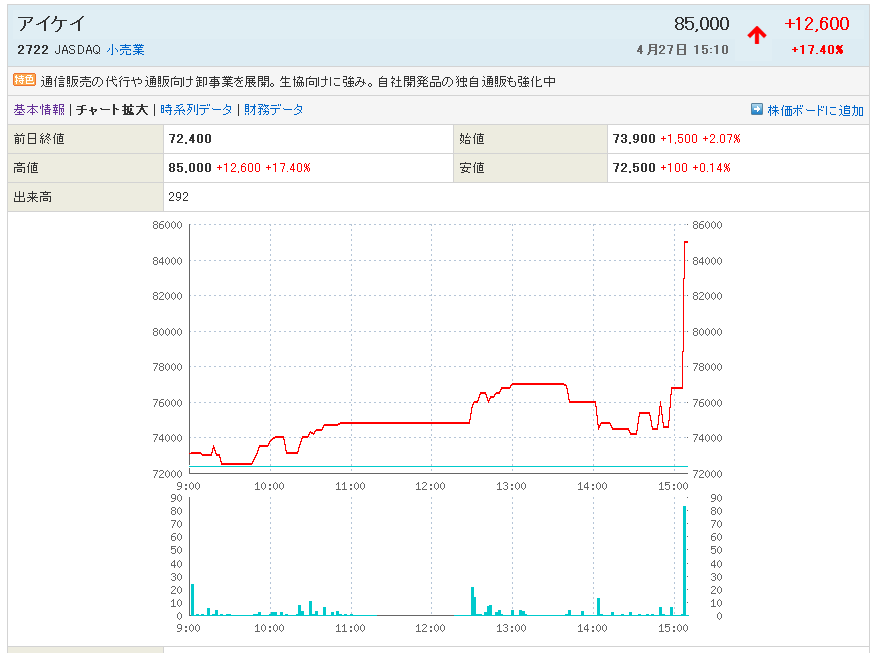876x653 pixels.
Task: Select the チャート拡大 tab
Action: [x=112, y=110]
